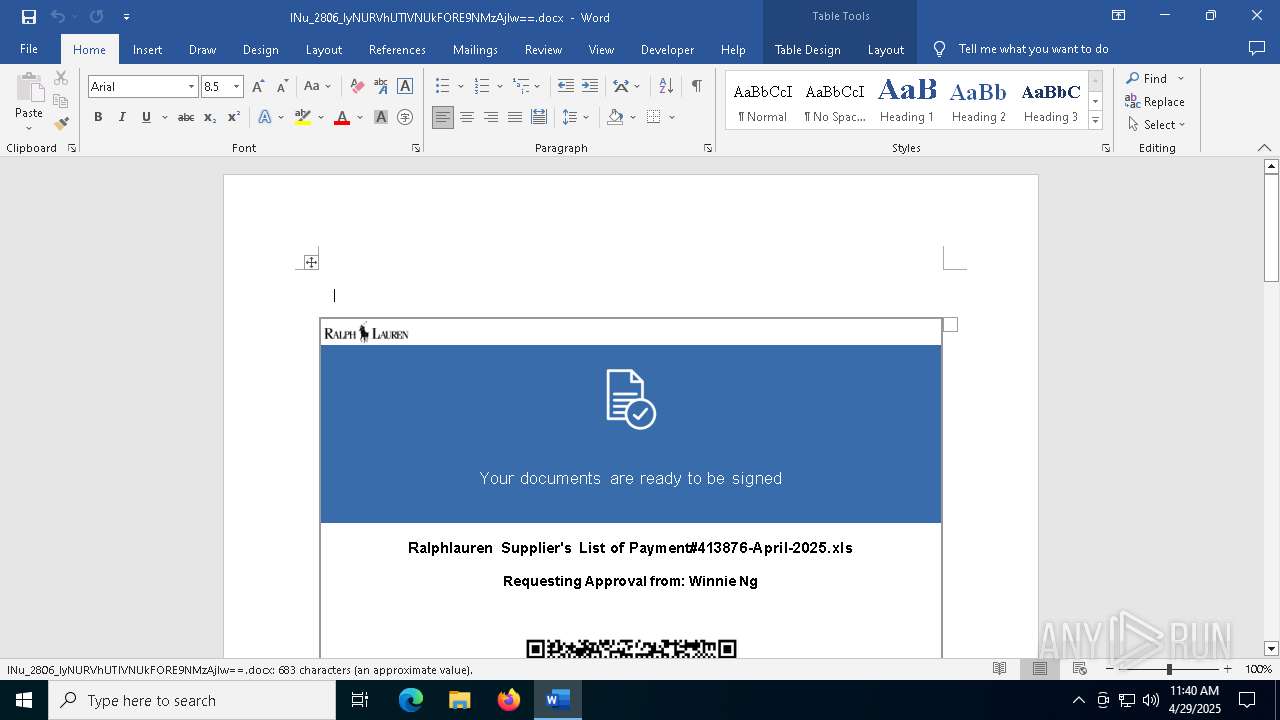Click the Superscript icon
The image size is (1280, 720).
(x=233, y=117)
